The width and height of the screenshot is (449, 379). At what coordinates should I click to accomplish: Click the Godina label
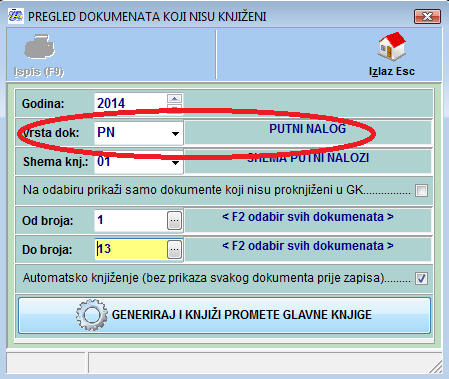pos(43,103)
